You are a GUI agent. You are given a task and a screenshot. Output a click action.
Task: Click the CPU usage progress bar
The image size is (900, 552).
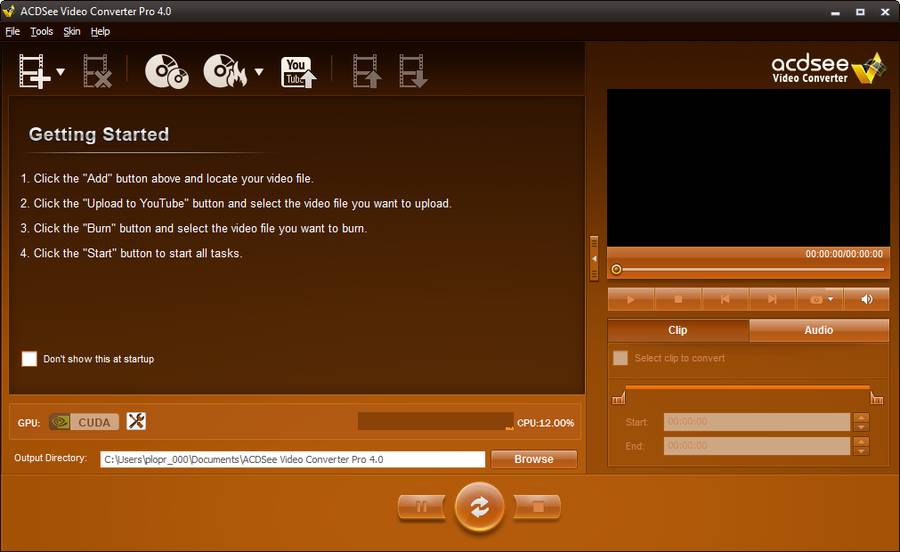[x=435, y=422]
